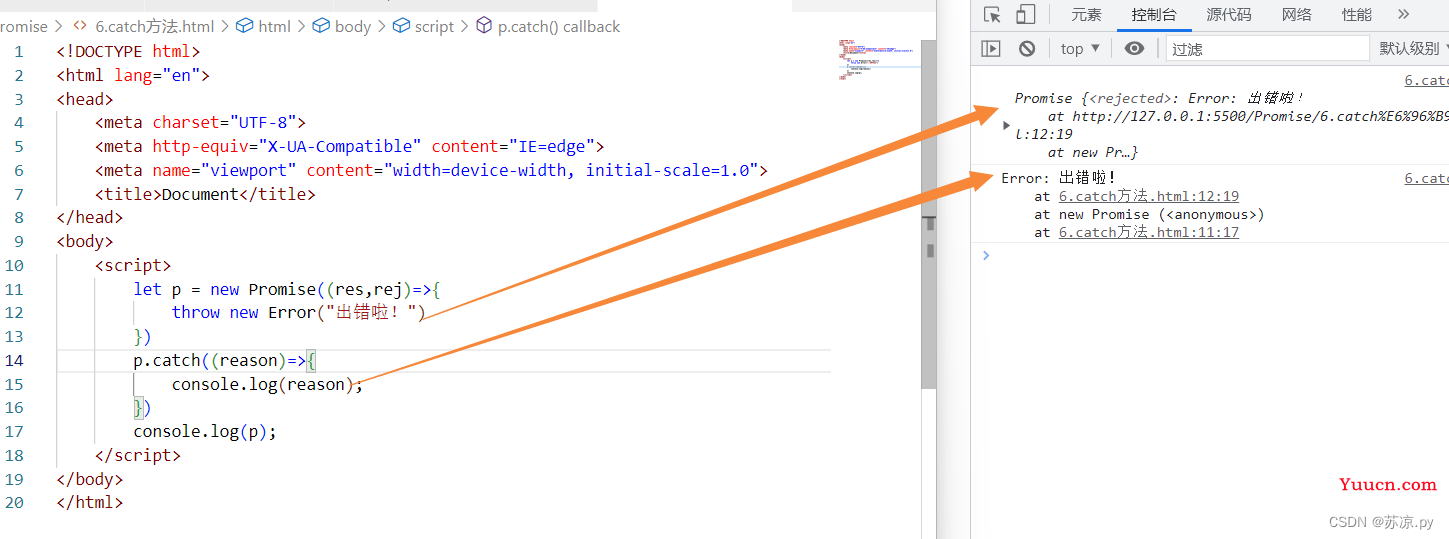Click the let p = new Promise line
The width and height of the screenshot is (1449, 539).
(287, 289)
